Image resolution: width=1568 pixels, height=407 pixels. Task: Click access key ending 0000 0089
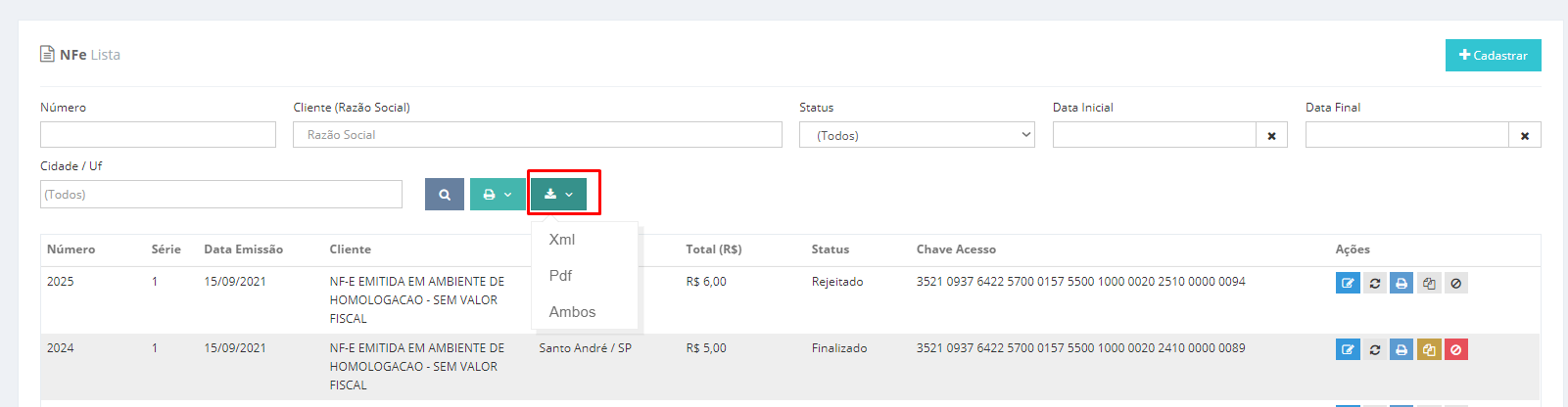coord(1081,348)
